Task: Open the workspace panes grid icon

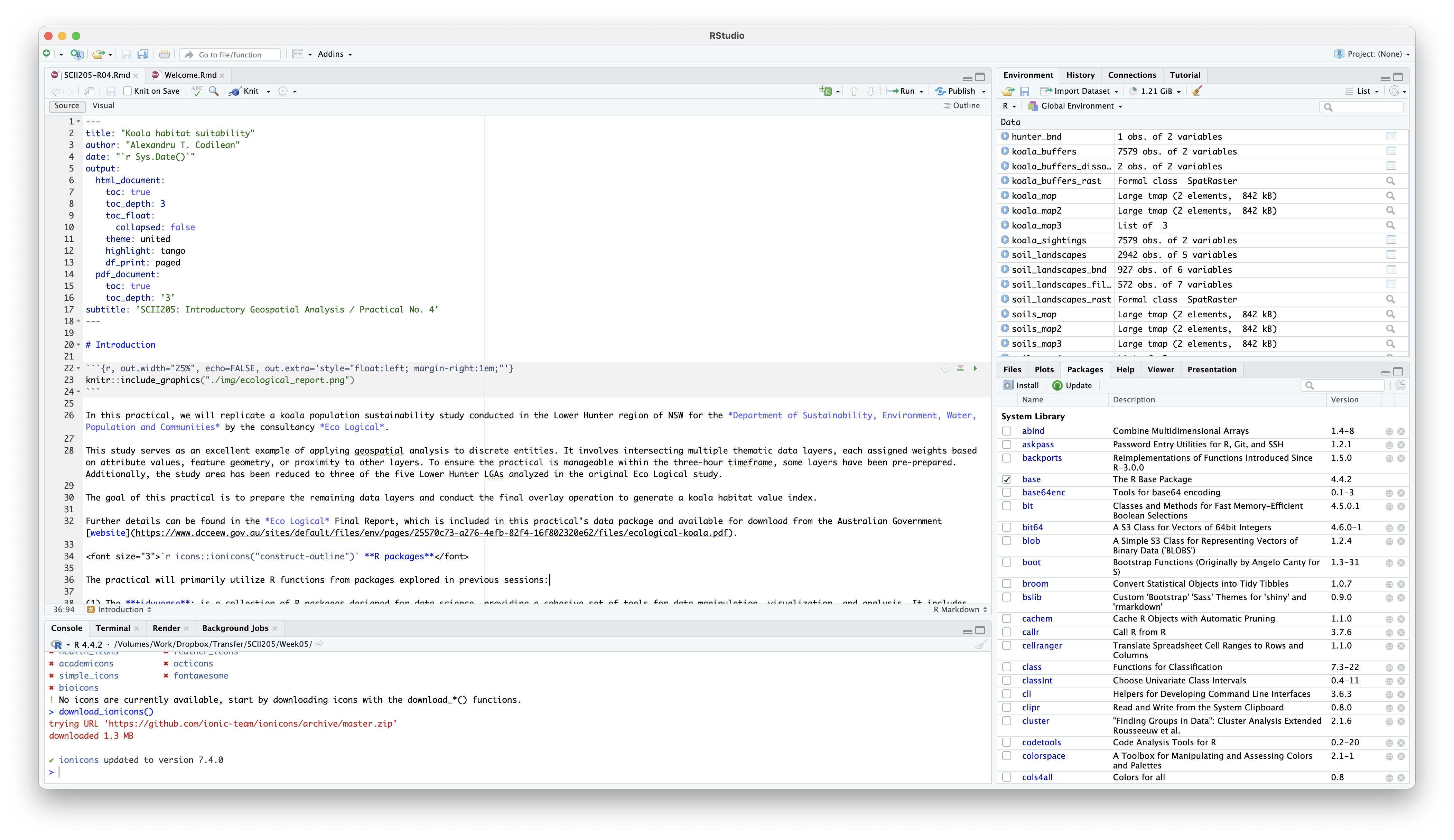Action: click(x=298, y=54)
